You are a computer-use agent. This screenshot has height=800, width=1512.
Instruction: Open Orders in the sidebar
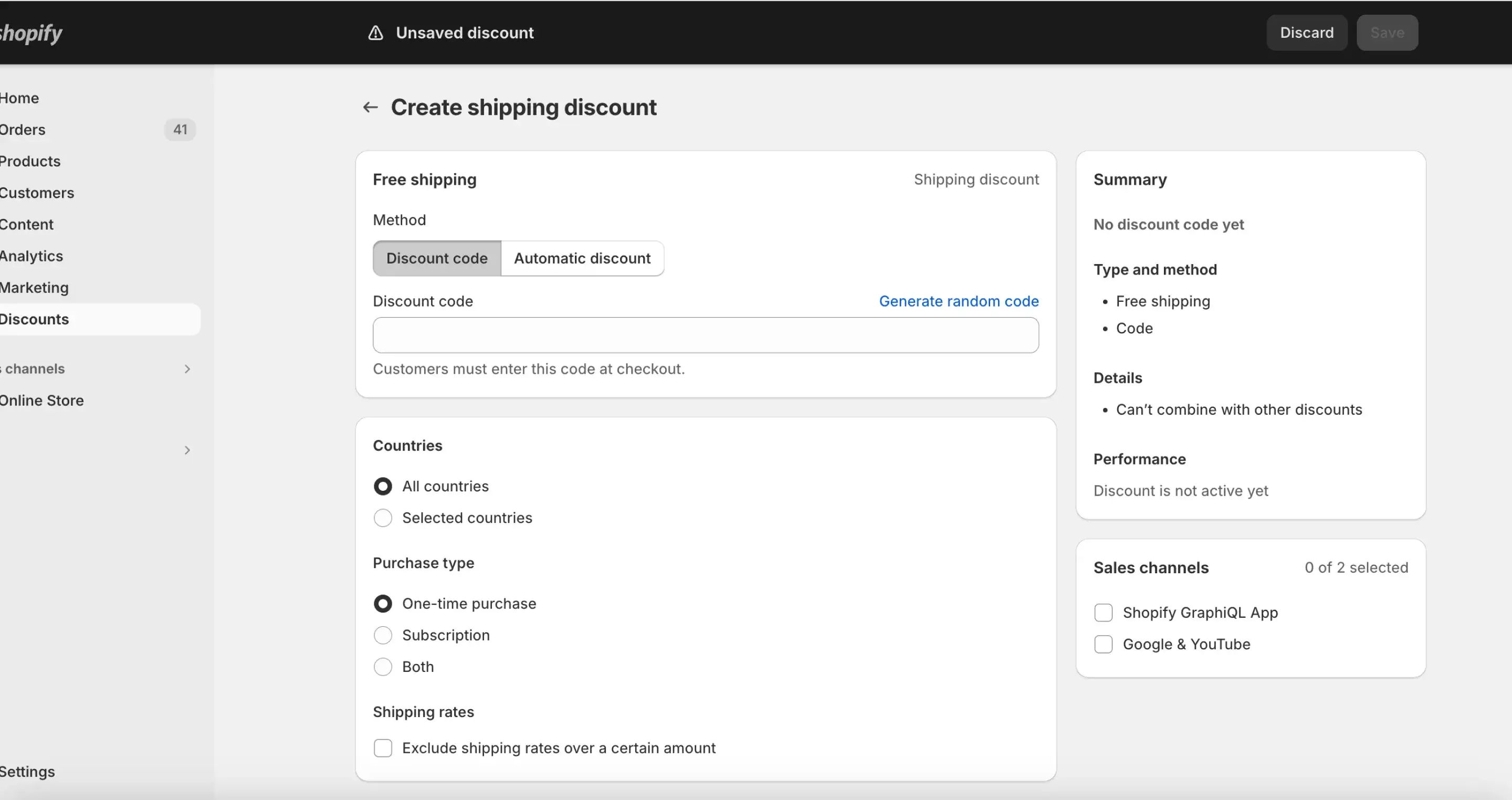[x=22, y=130]
